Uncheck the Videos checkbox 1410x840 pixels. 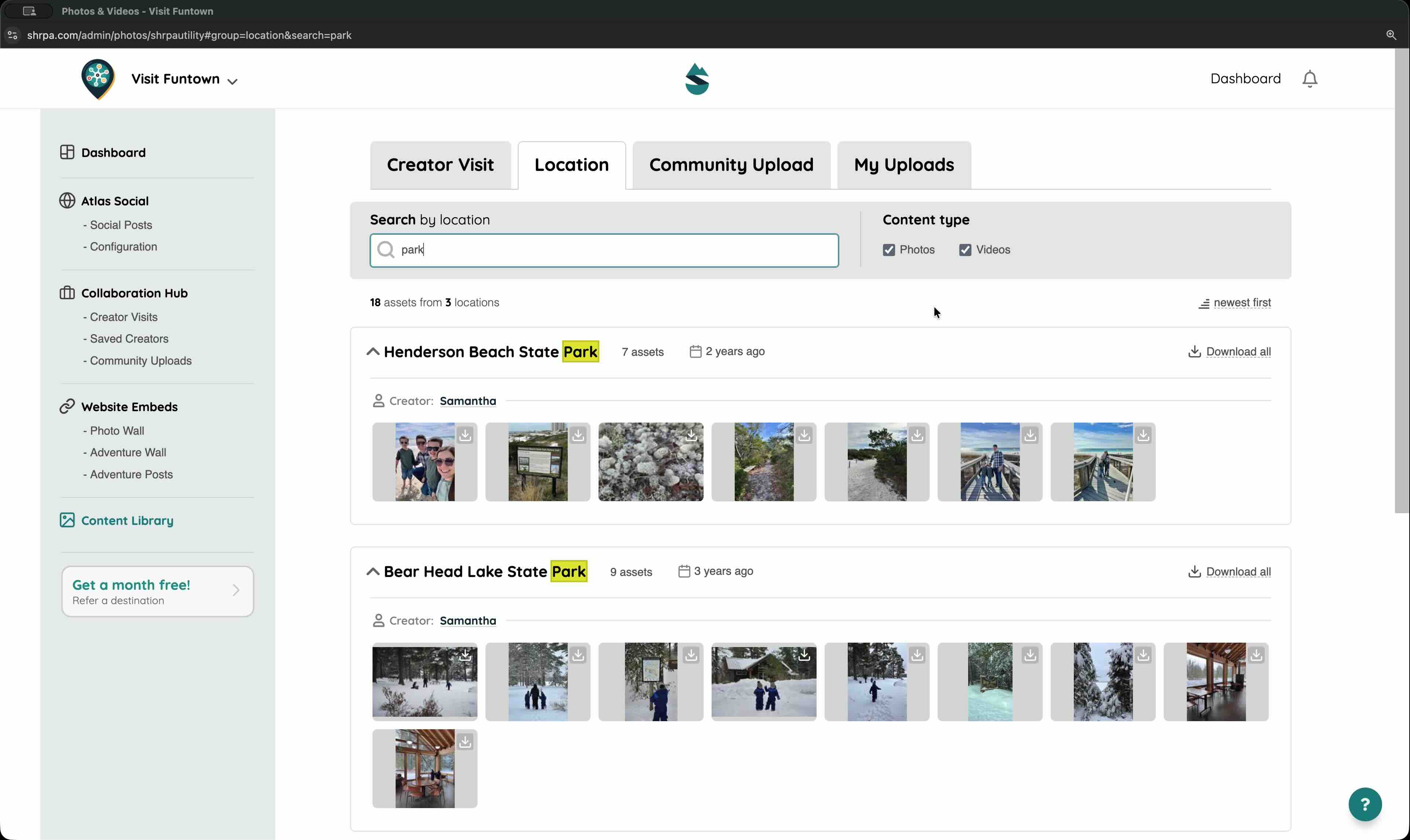[966, 250]
